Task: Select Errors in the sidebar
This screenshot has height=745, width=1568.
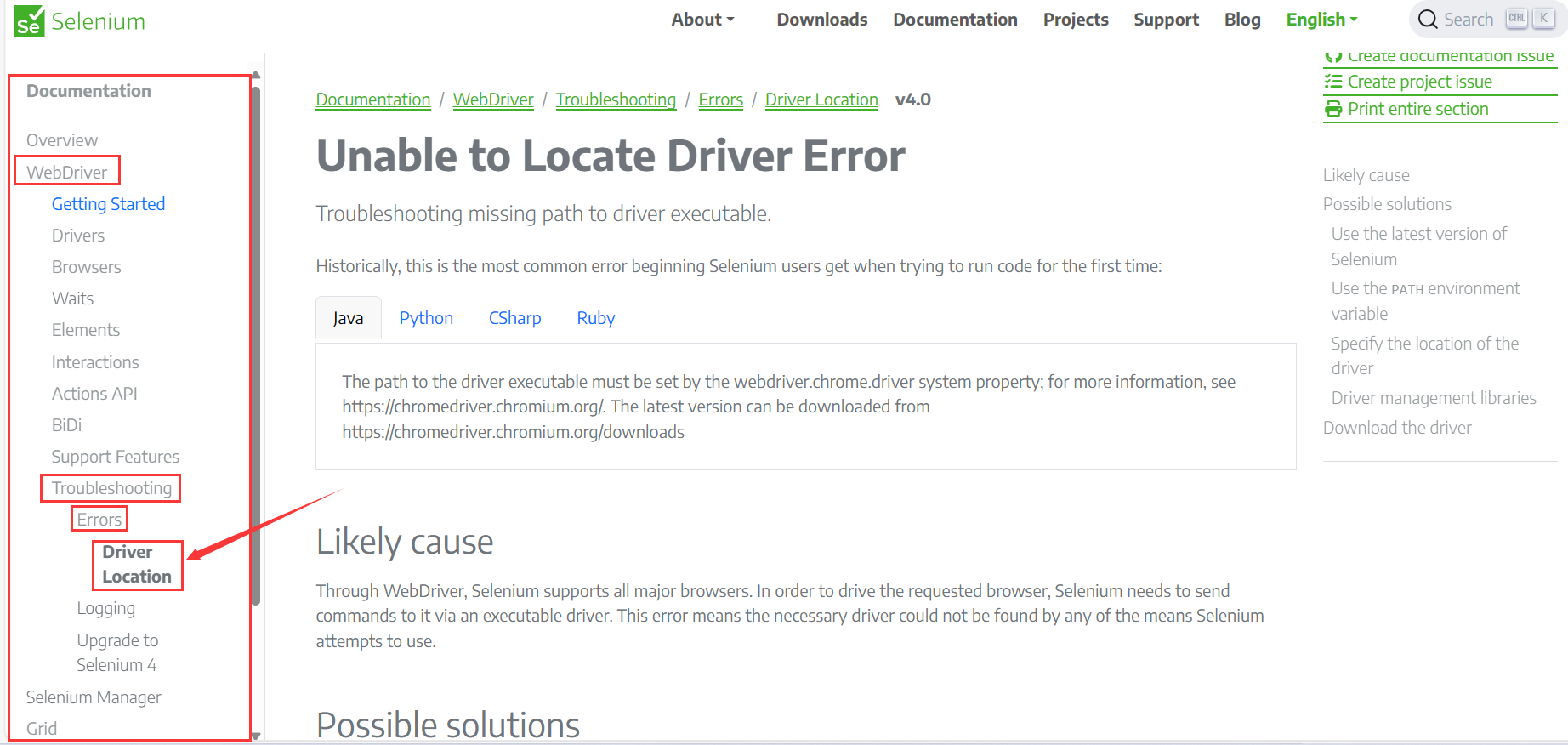Action: click(99, 520)
